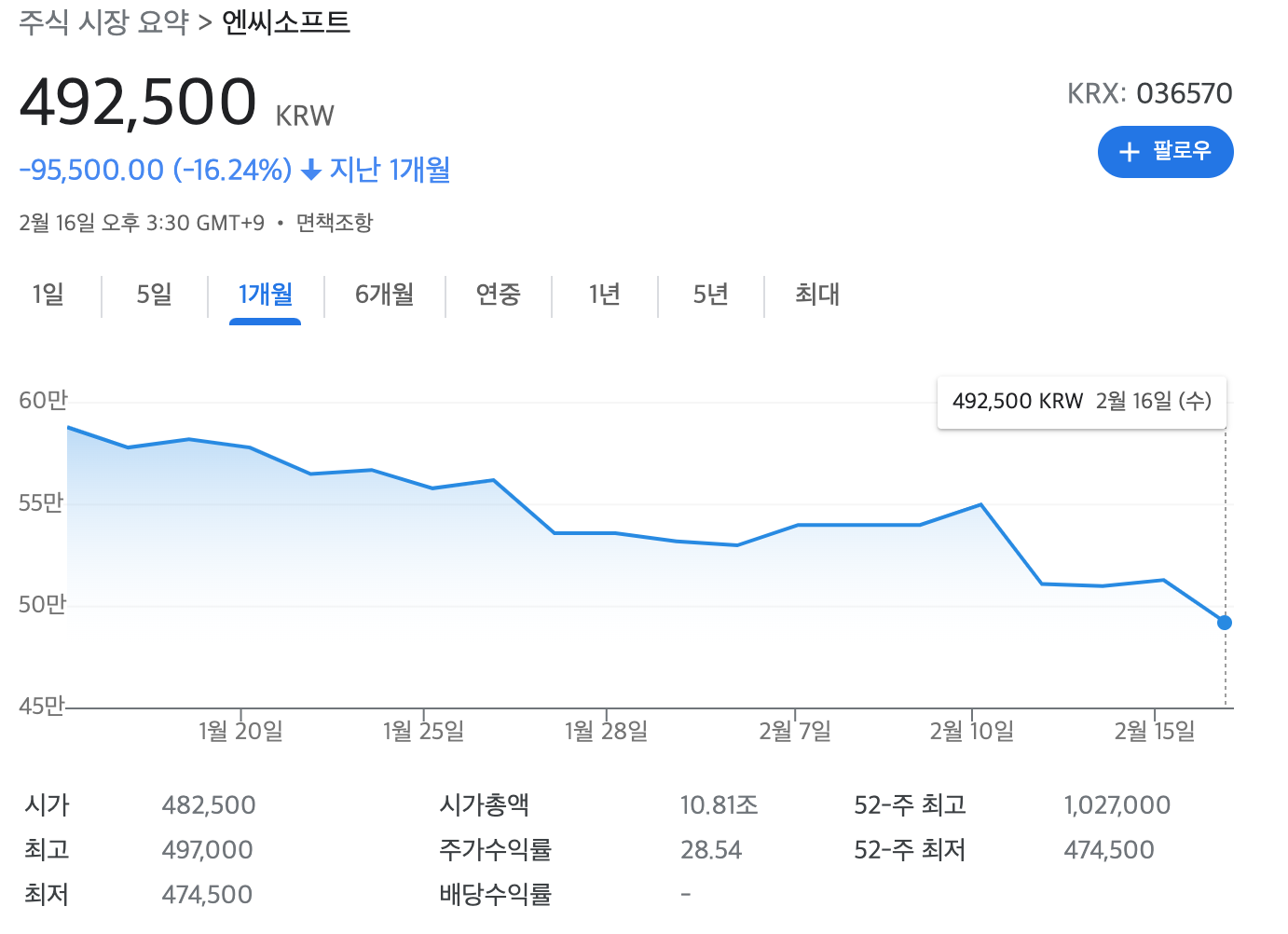Click the KRX: 036570 ticker text
This screenshot has width=1288, height=934.
(1150, 93)
